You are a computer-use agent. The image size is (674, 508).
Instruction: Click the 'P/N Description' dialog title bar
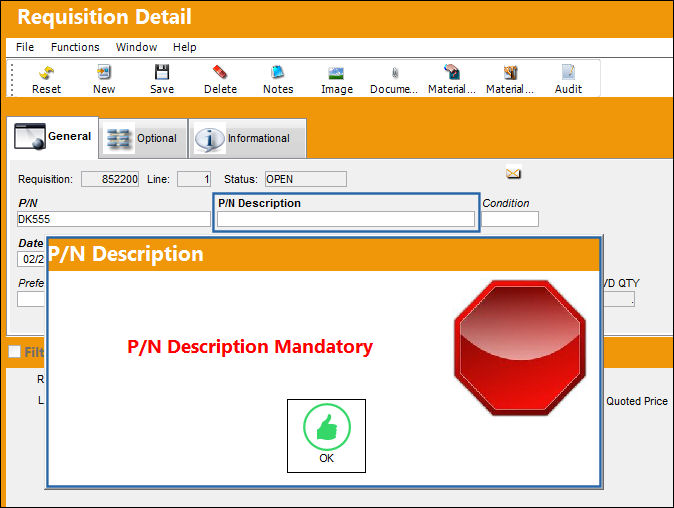(x=323, y=254)
